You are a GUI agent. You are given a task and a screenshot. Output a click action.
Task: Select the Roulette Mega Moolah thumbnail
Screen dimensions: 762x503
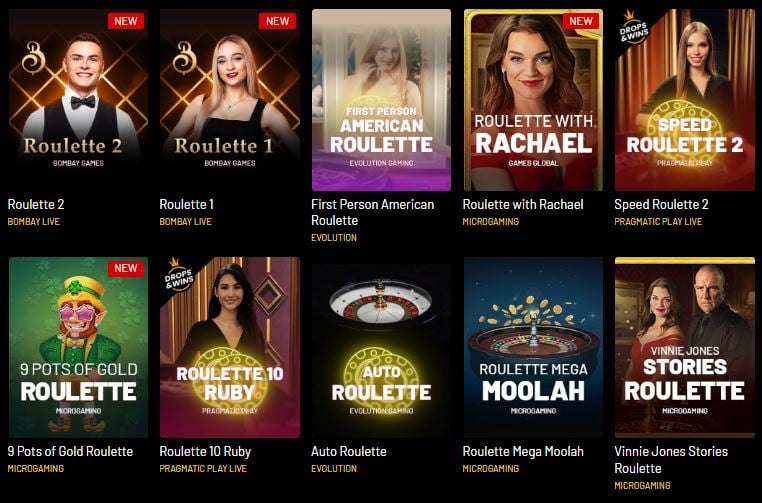pyautogui.click(x=533, y=347)
